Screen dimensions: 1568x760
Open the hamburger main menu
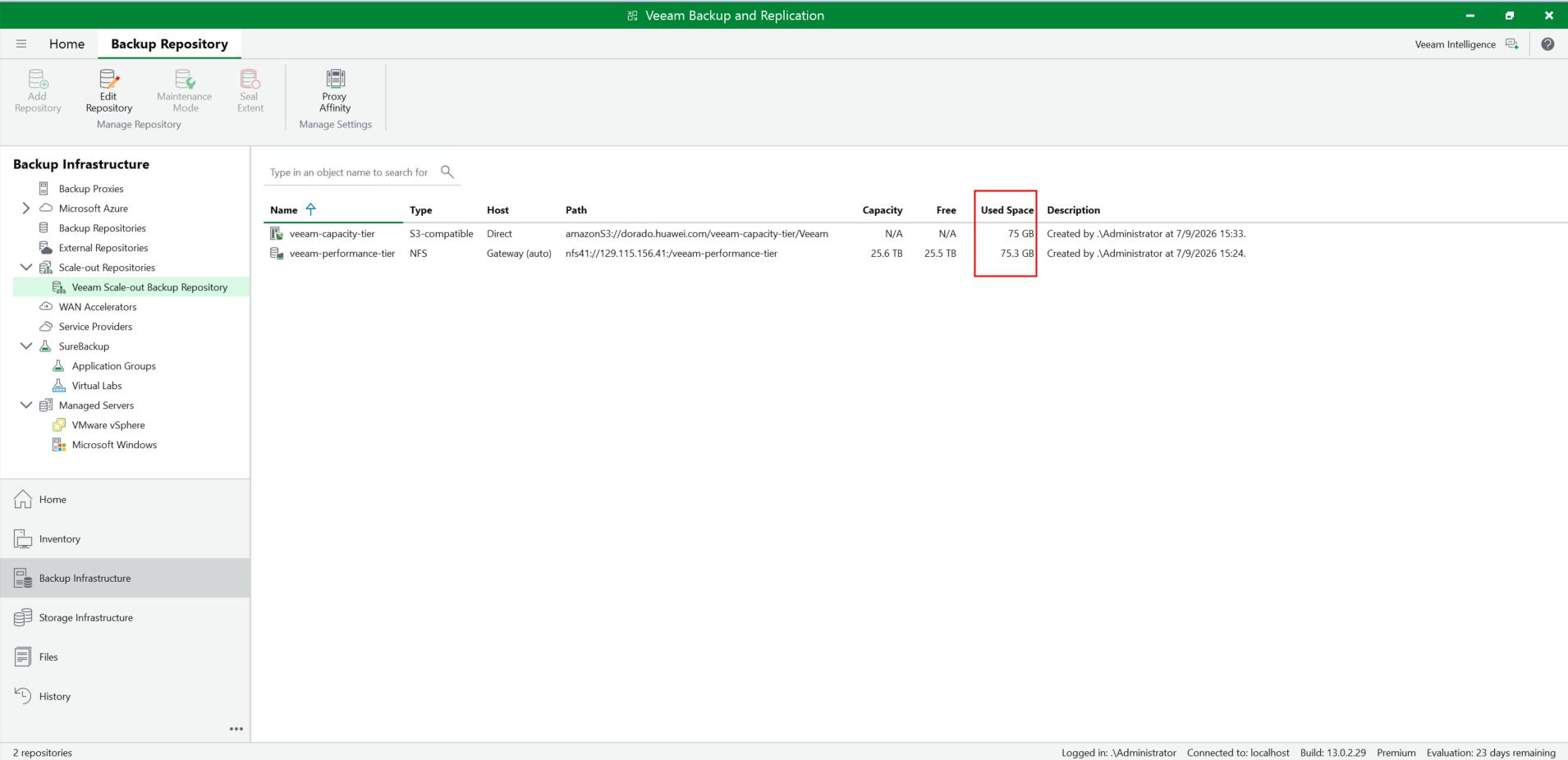21,43
